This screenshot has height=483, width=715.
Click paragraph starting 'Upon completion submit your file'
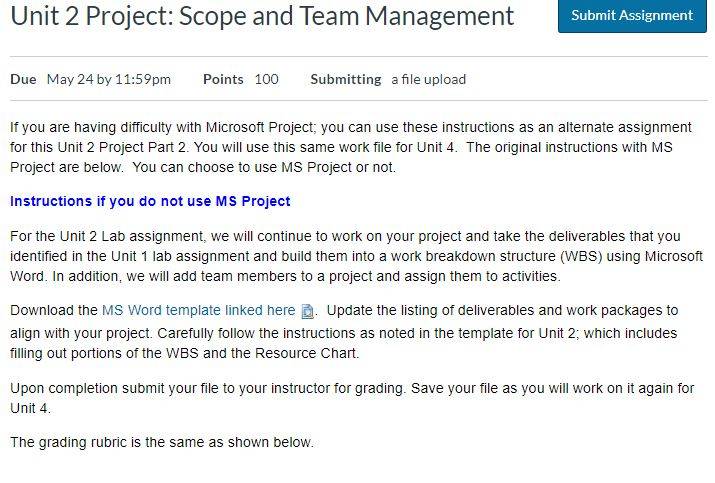pyautogui.click(x=352, y=398)
